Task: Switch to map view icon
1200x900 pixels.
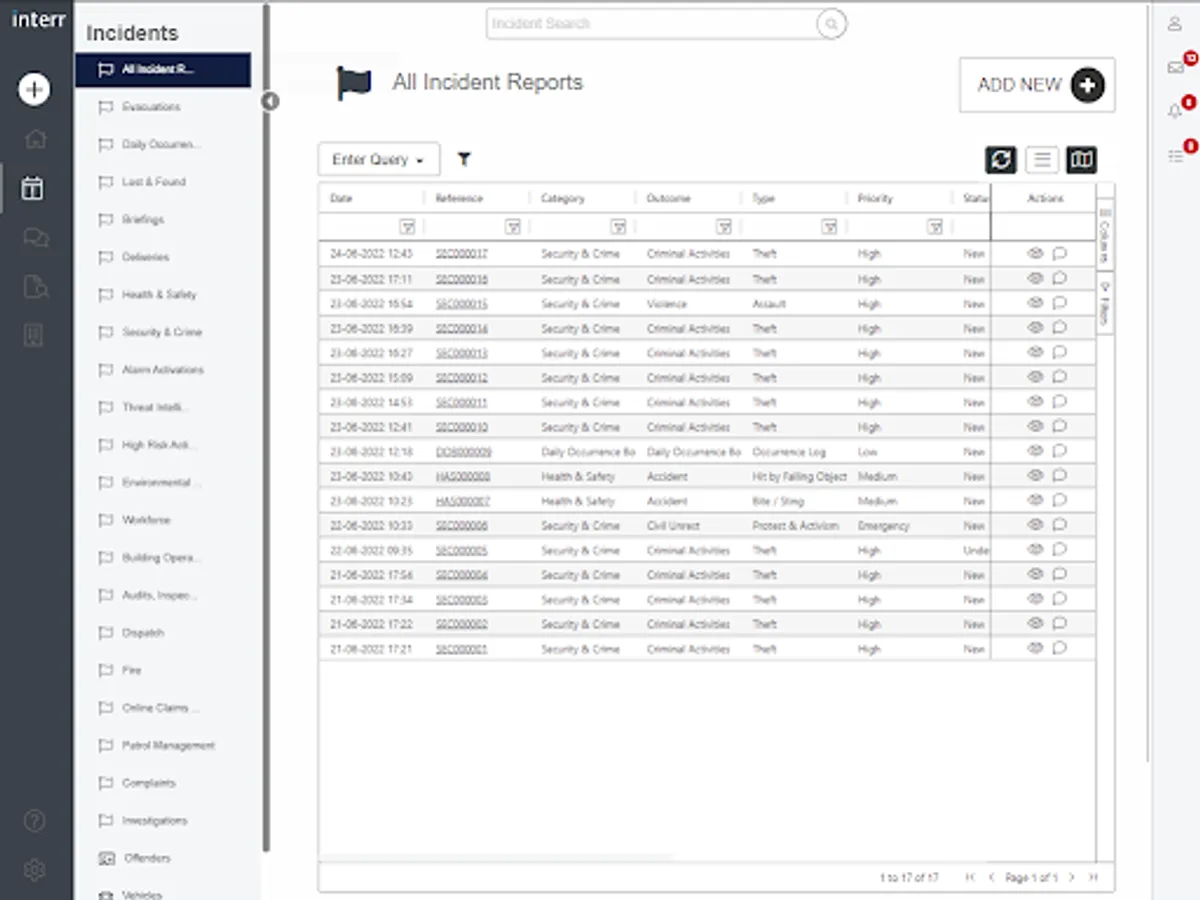Action: click(x=1082, y=159)
